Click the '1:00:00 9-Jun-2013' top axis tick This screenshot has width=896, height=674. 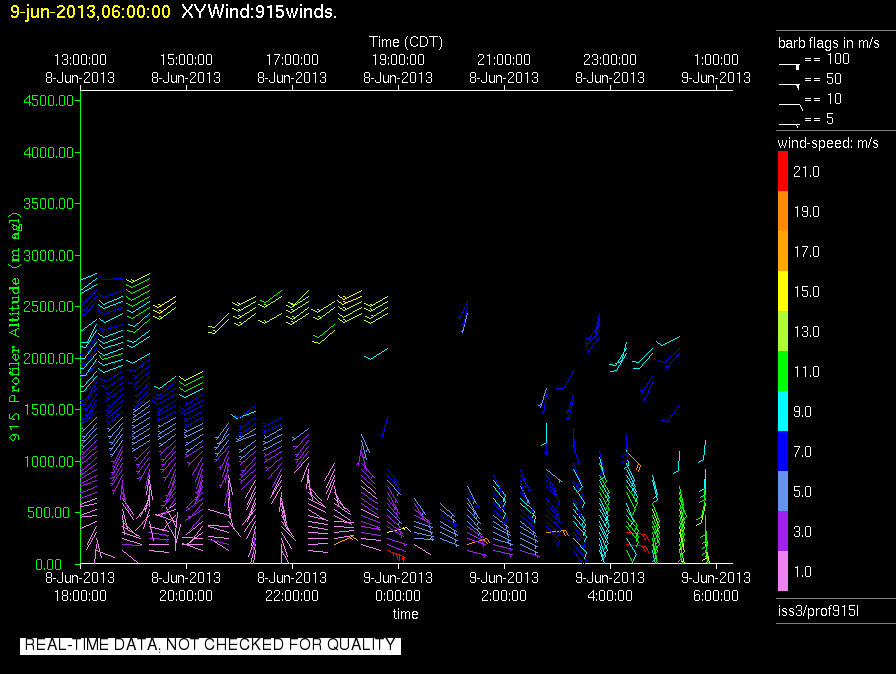[x=716, y=69]
